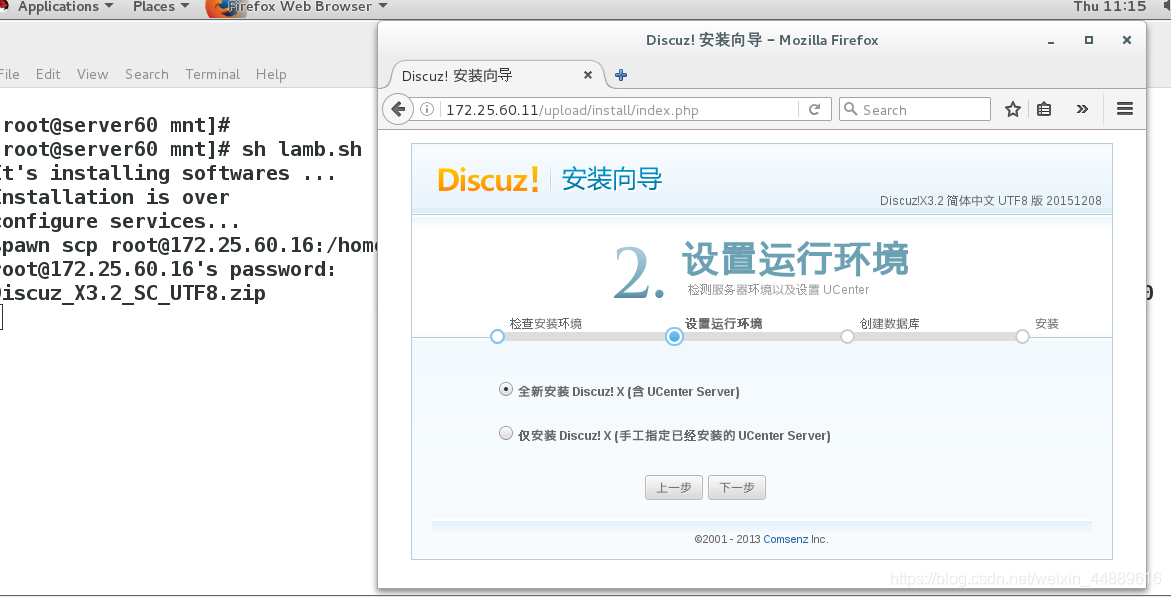
Task: Maximize the Firefox window
Action: click(1089, 40)
